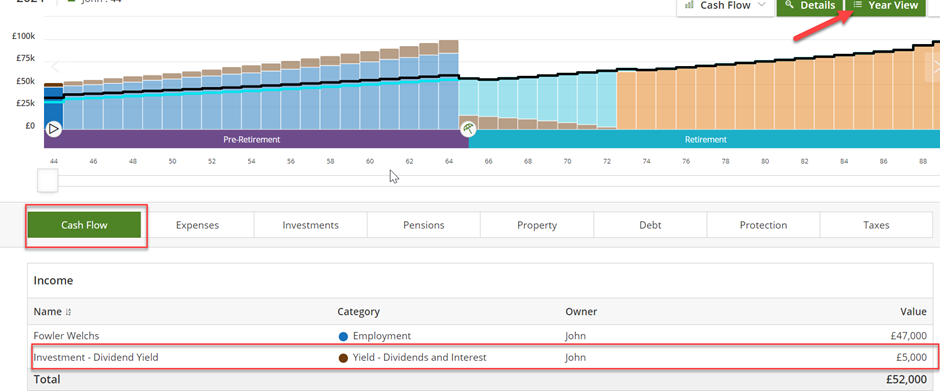940x391 pixels.
Task: Switch to Year View
Action: coord(886,5)
